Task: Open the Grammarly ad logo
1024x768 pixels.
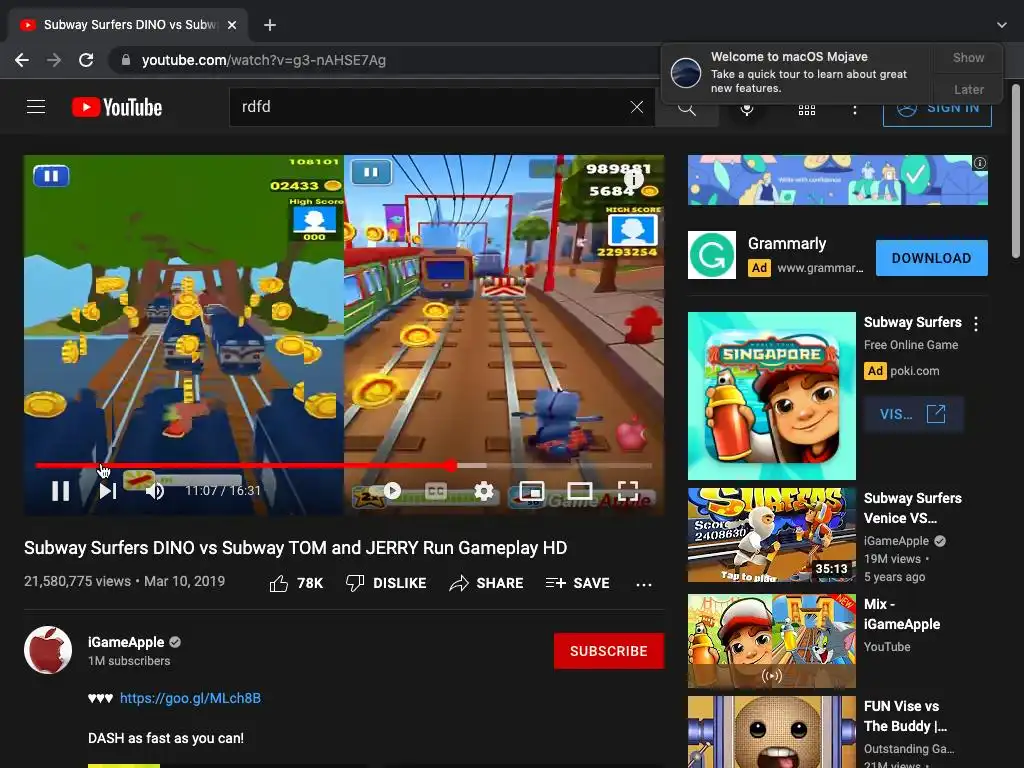Action: tap(712, 255)
